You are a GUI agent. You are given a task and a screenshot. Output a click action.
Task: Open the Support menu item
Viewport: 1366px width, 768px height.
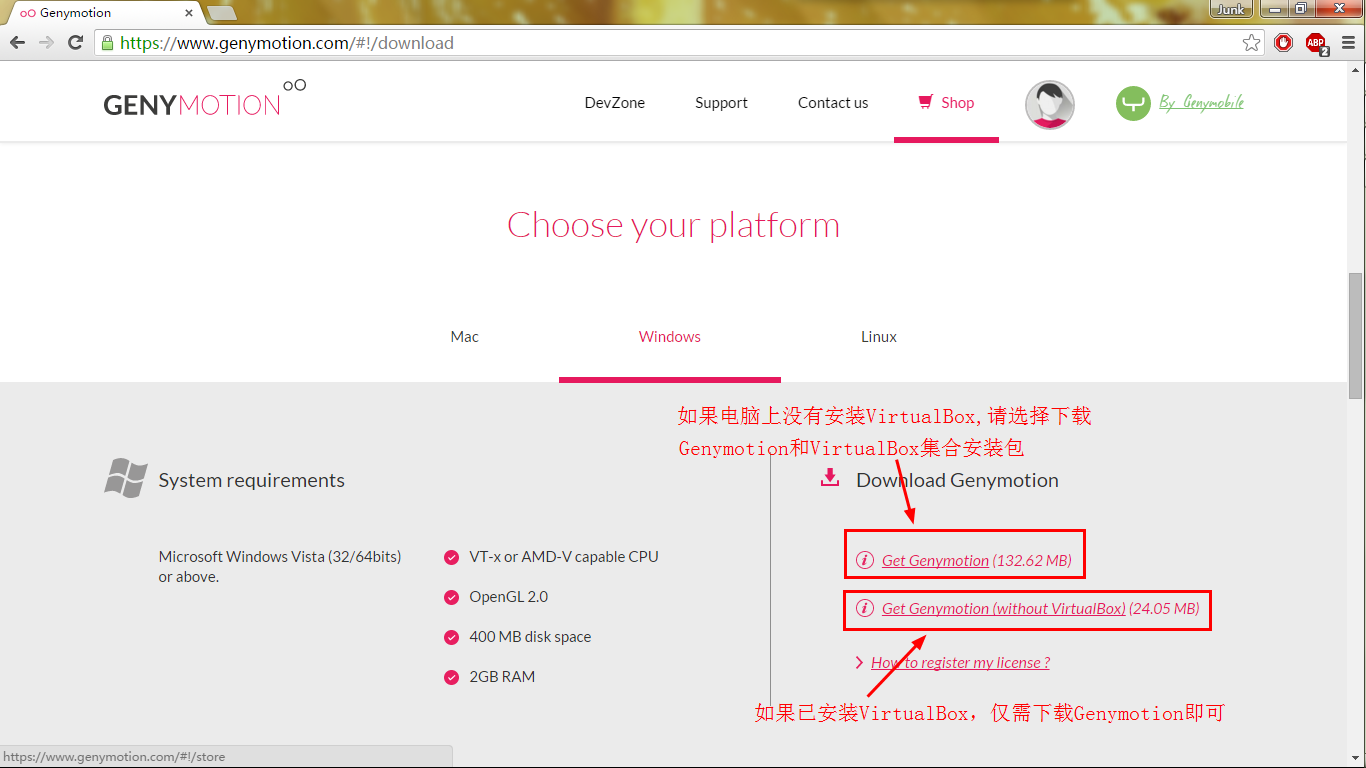pyautogui.click(x=721, y=103)
